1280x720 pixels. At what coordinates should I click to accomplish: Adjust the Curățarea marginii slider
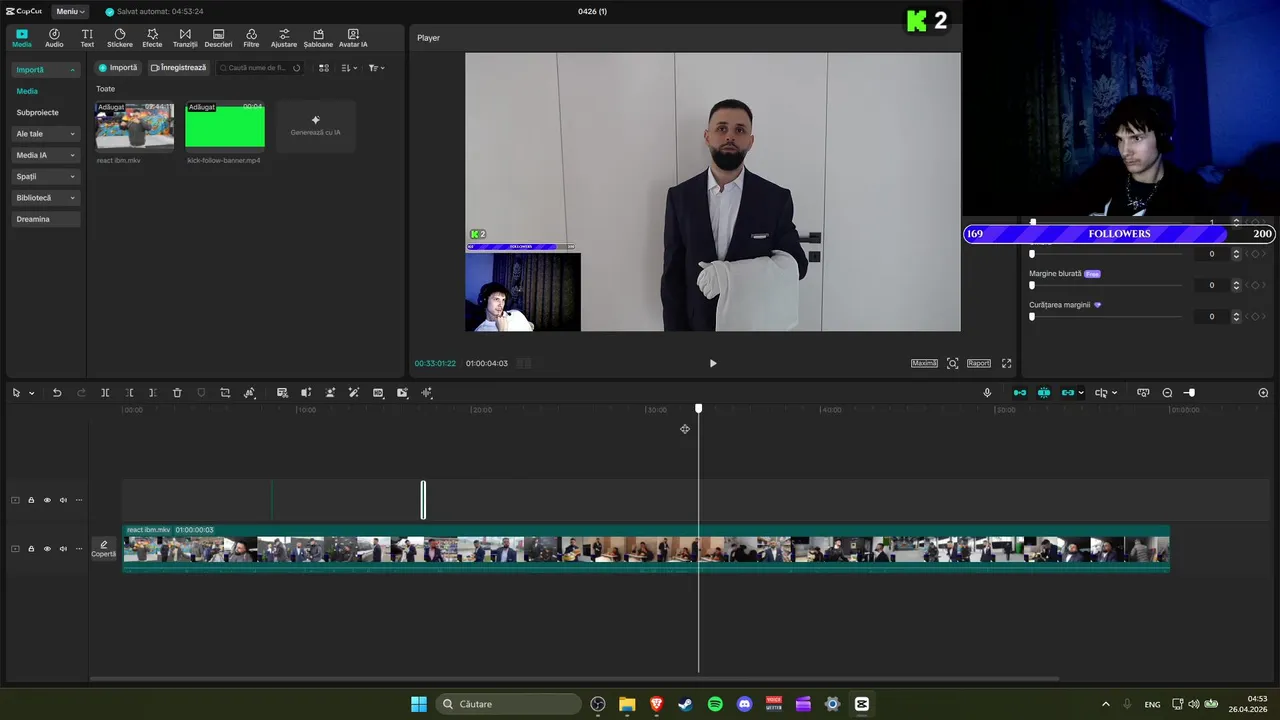(x=1105, y=316)
